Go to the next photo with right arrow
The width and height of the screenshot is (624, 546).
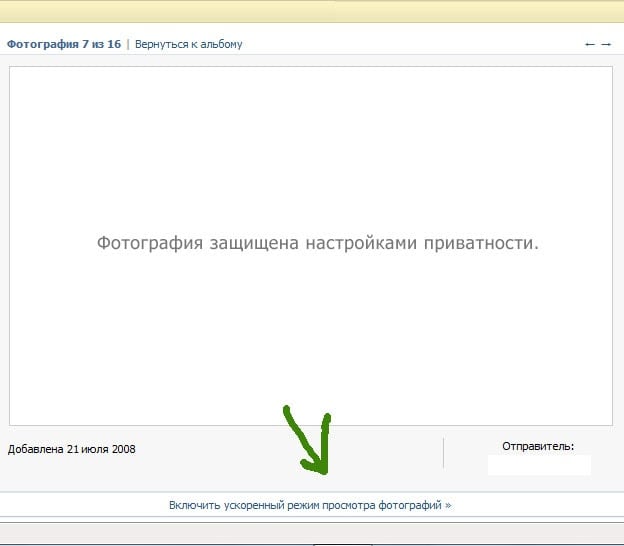click(606, 44)
